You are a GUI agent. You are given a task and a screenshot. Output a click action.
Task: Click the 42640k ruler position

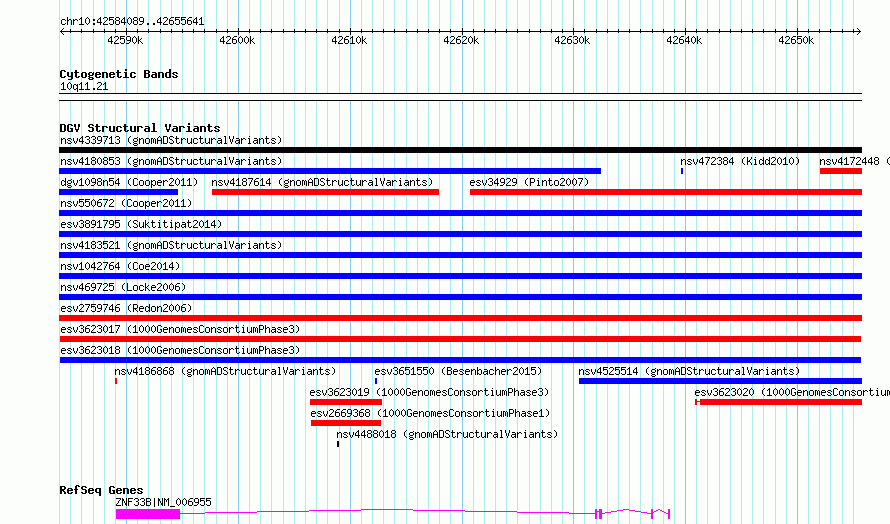(684, 40)
